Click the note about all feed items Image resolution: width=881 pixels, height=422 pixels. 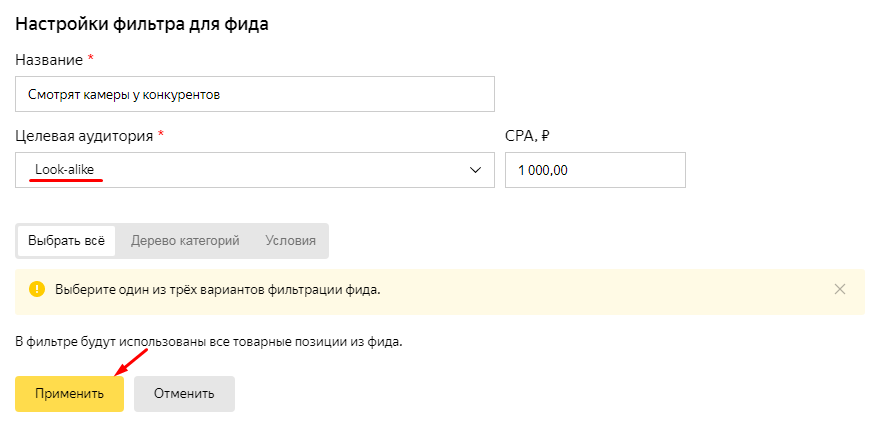[209, 342]
